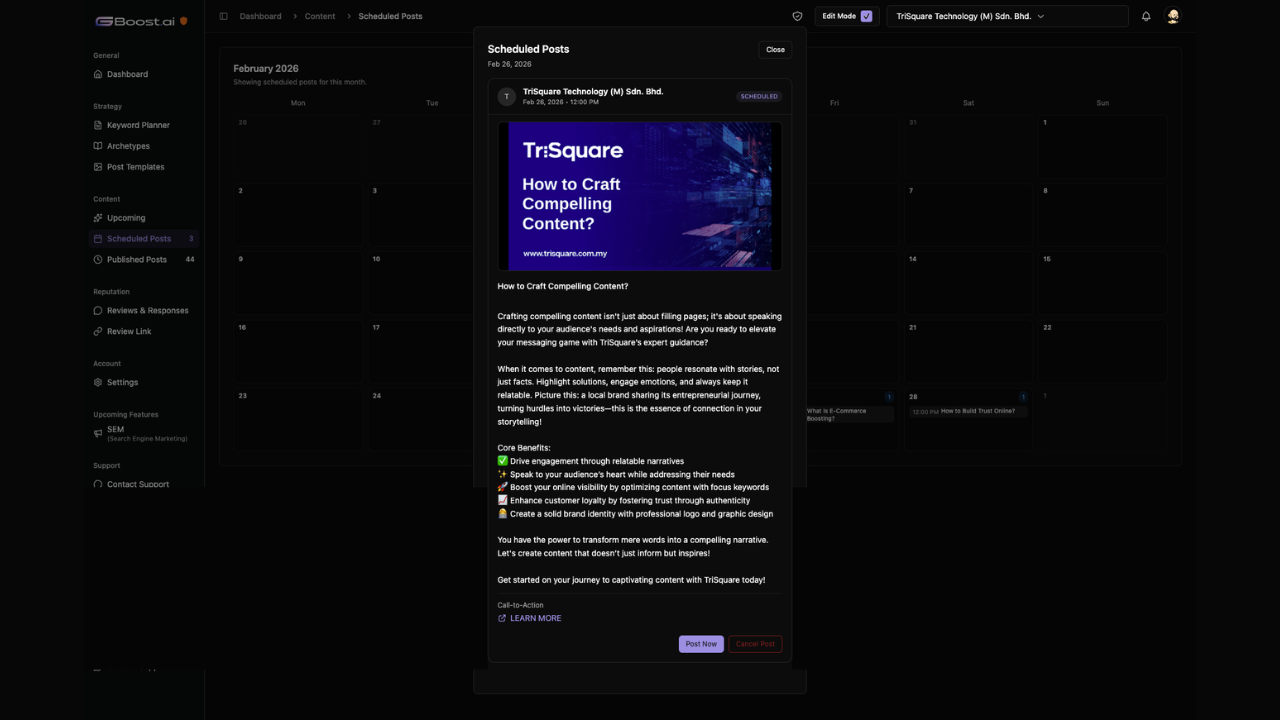Image resolution: width=1280 pixels, height=720 pixels.
Task: Open the user avatar menu
Action: click(1173, 16)
